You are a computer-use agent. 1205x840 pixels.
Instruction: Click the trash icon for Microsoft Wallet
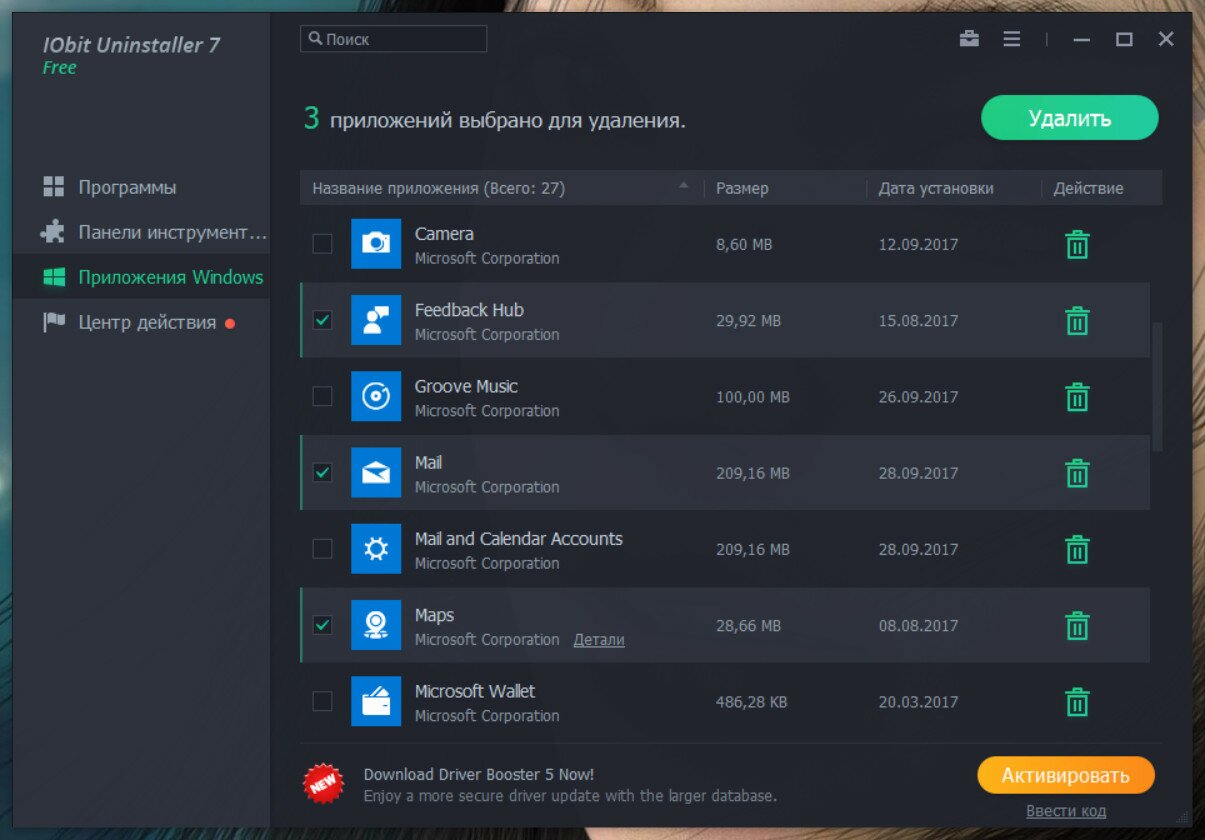[1077, 702]
